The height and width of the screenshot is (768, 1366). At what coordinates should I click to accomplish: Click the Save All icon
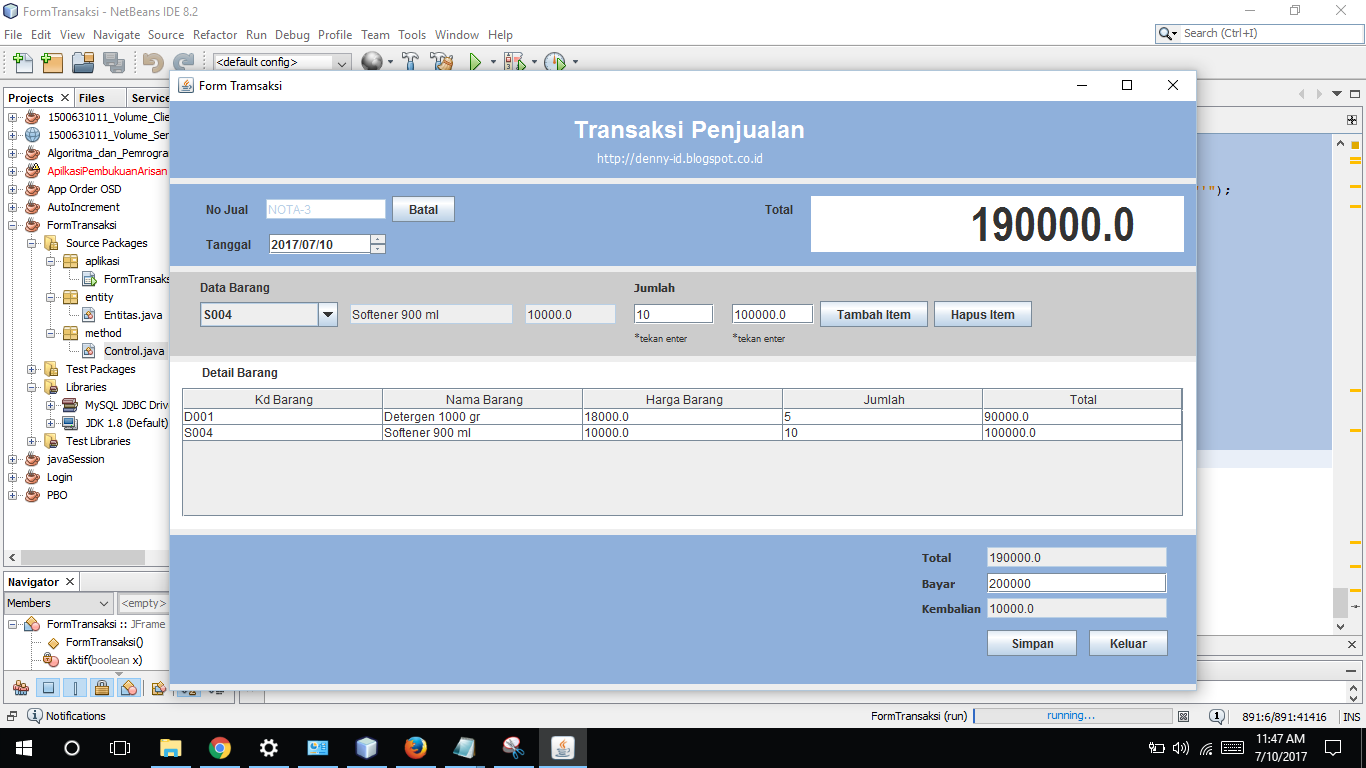115,61
